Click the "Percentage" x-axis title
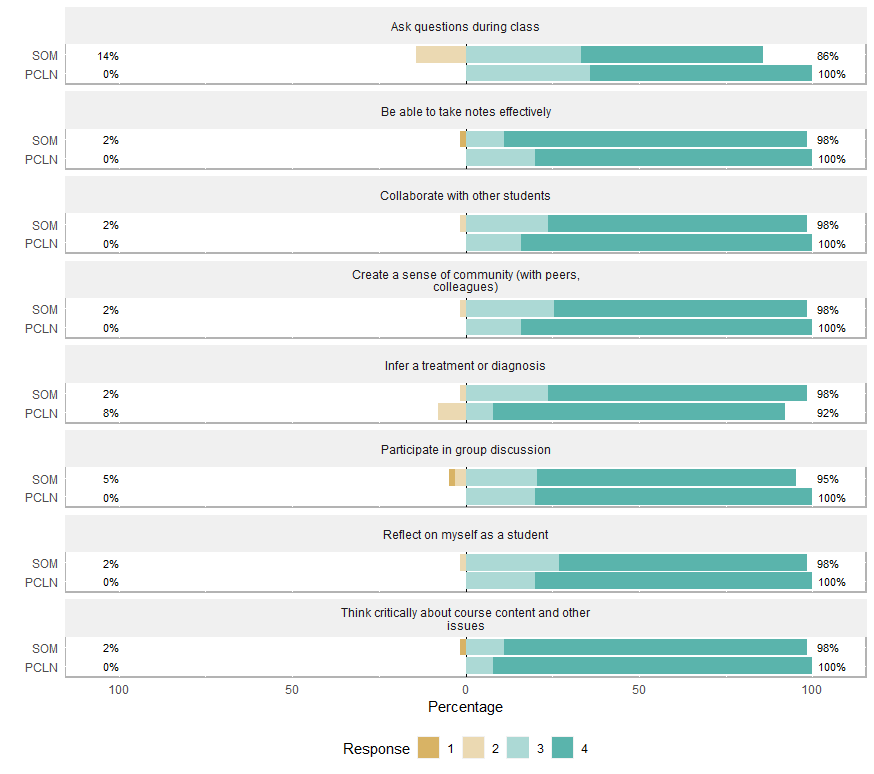This screenshot has width=874, height=774. tap(465, 707)
